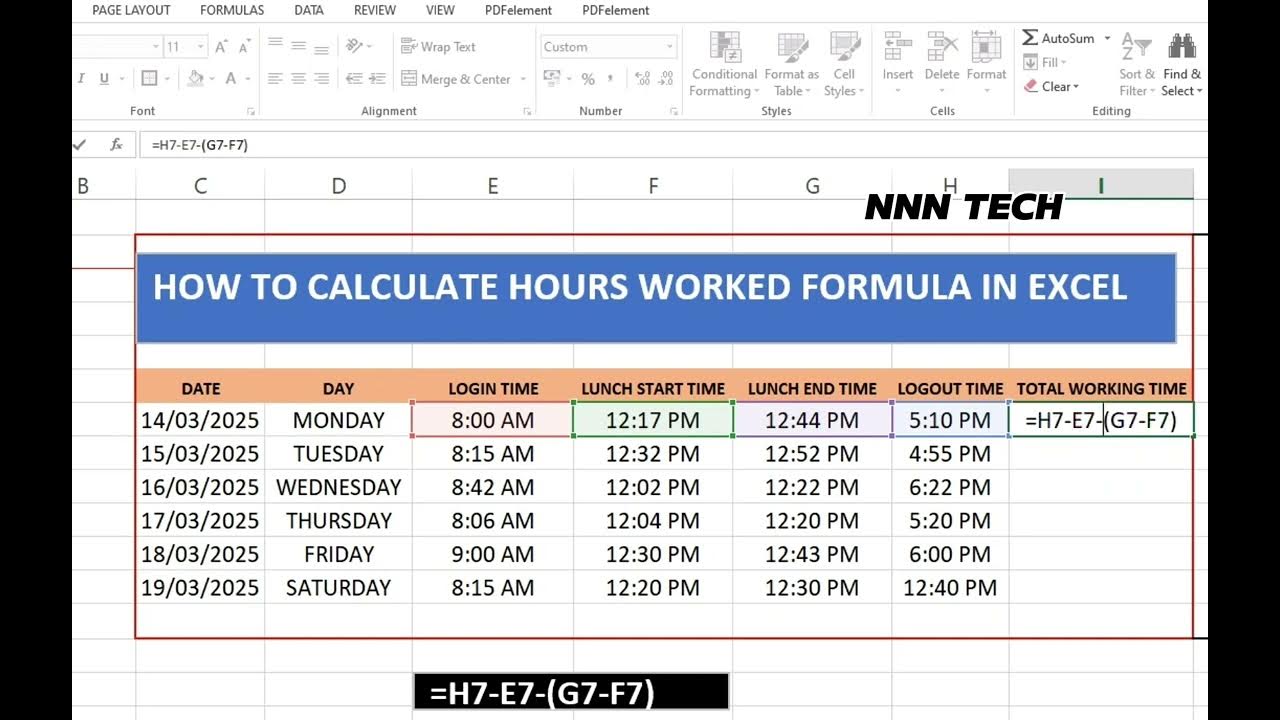The height and width of the screenshot is (720, 1280).
Task: Middle align cell contents
Action: point(298,45)
